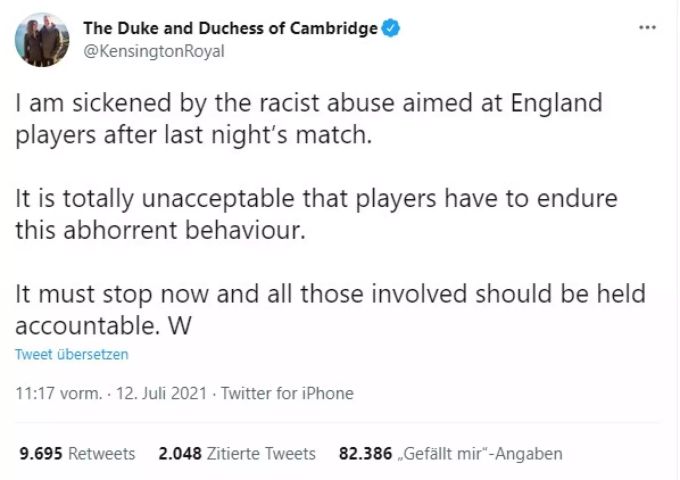The width and height of the screenshot is (680, 480).
Task: Open the @KensingtonRoyal handle link
Action: click(154, 51)
